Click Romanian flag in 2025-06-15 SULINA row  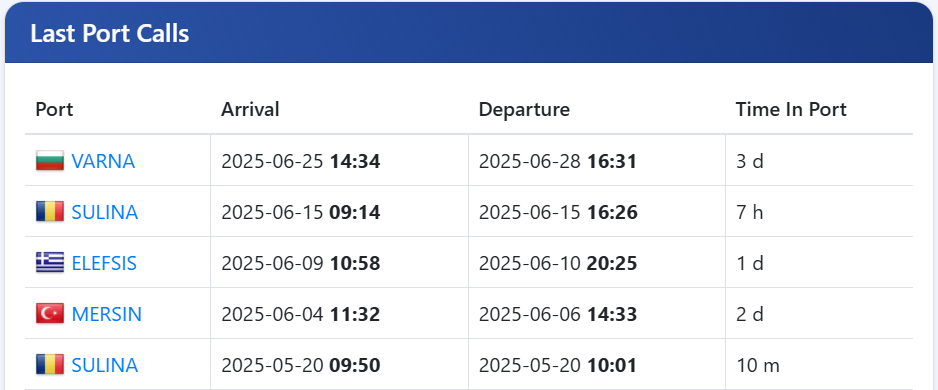50,212
